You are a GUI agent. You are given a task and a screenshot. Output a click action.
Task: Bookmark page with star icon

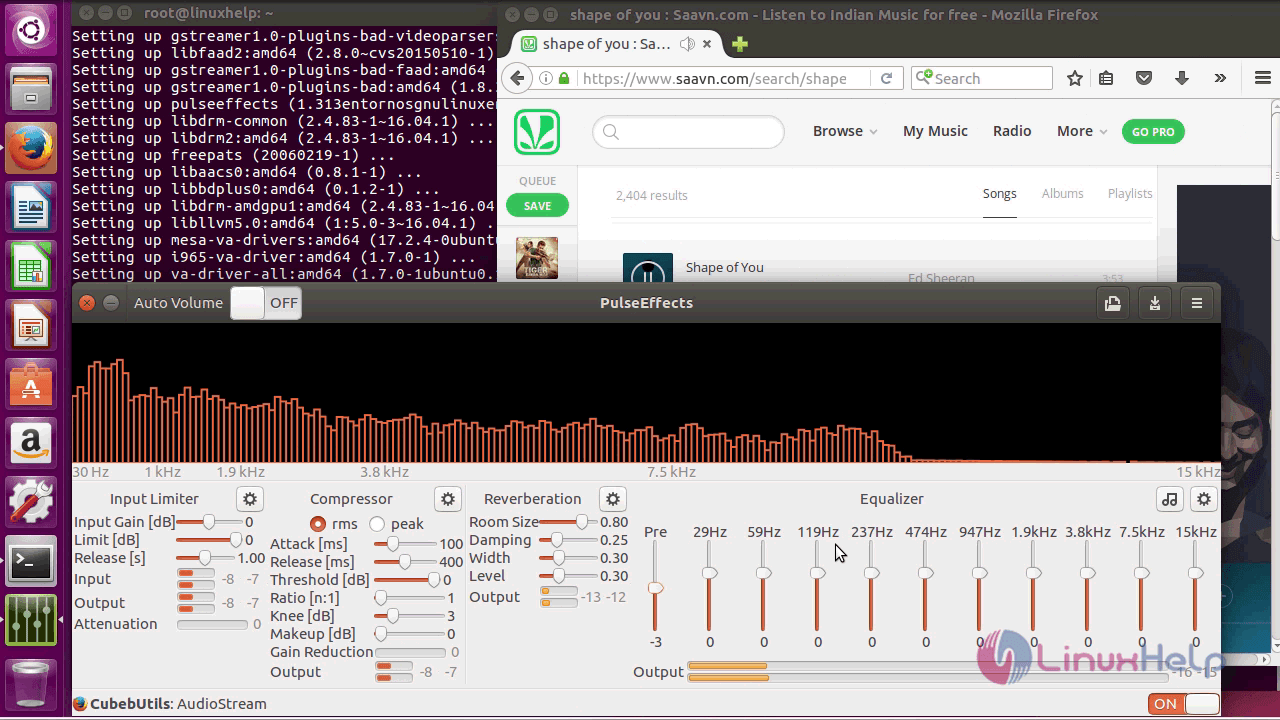pos(1075,78)
